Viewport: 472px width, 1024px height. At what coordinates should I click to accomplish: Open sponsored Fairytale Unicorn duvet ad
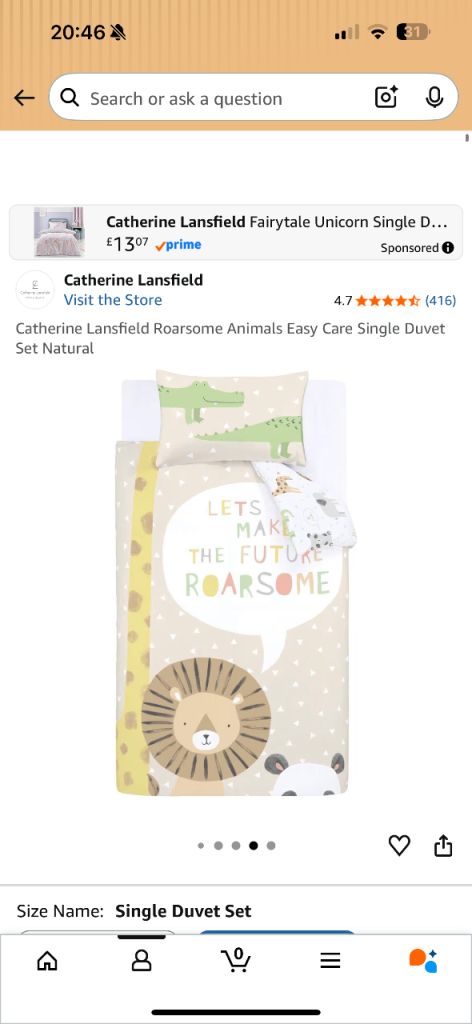point(236,232)
